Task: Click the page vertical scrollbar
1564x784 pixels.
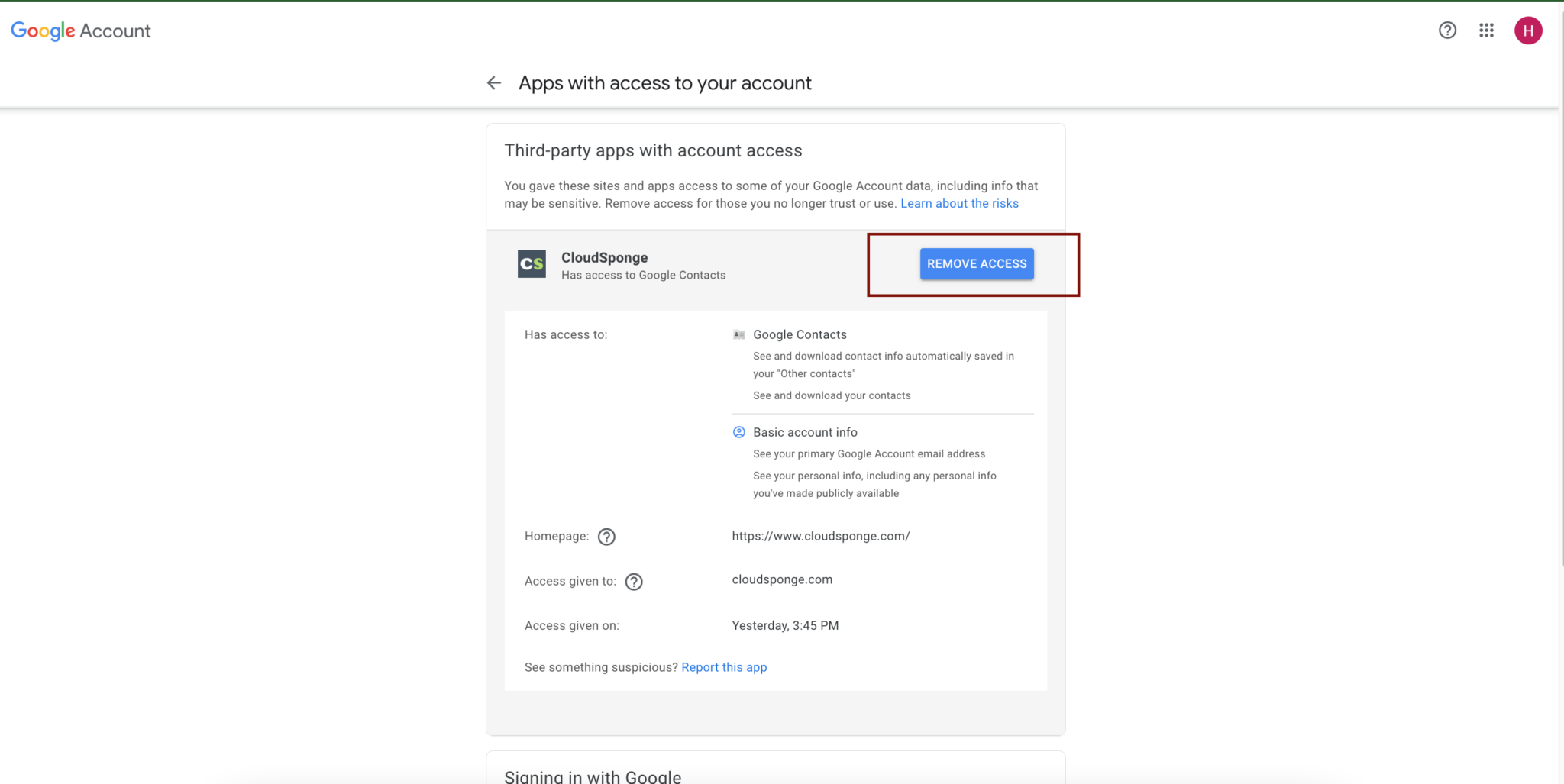Action: 1561,282
